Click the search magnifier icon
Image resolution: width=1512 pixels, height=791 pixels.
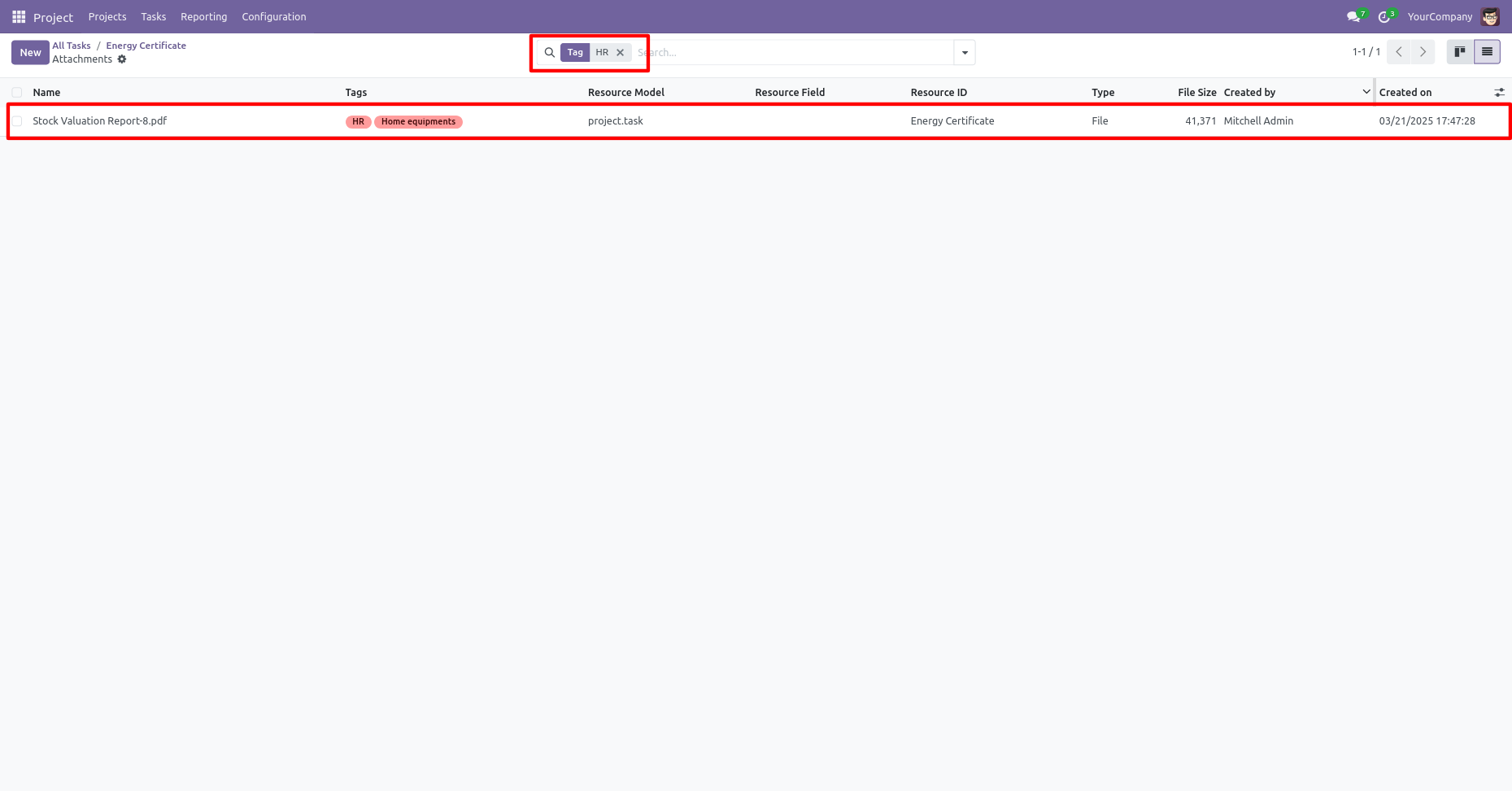point(550,52)
